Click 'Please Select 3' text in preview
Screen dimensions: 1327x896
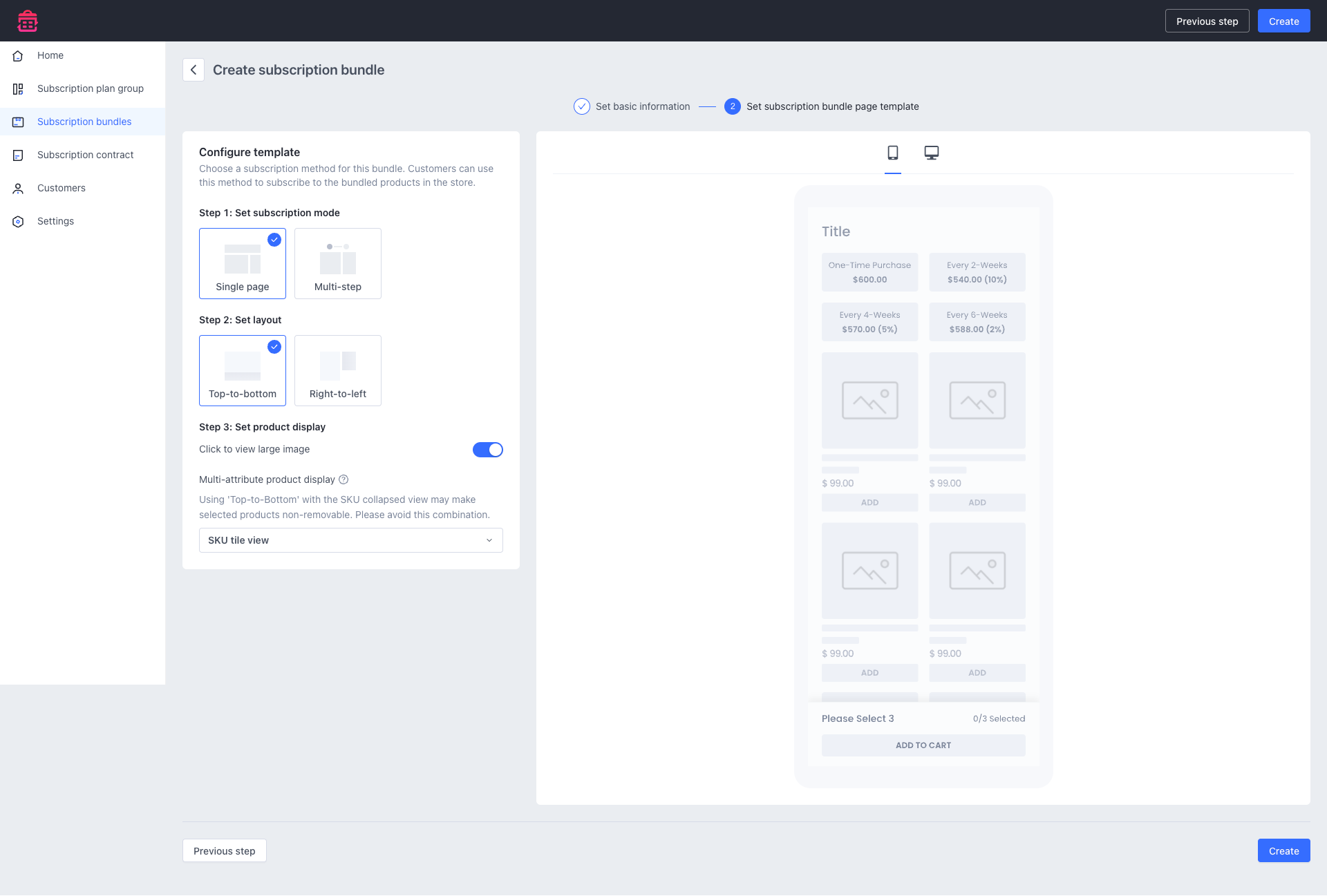tap(858, 718)
